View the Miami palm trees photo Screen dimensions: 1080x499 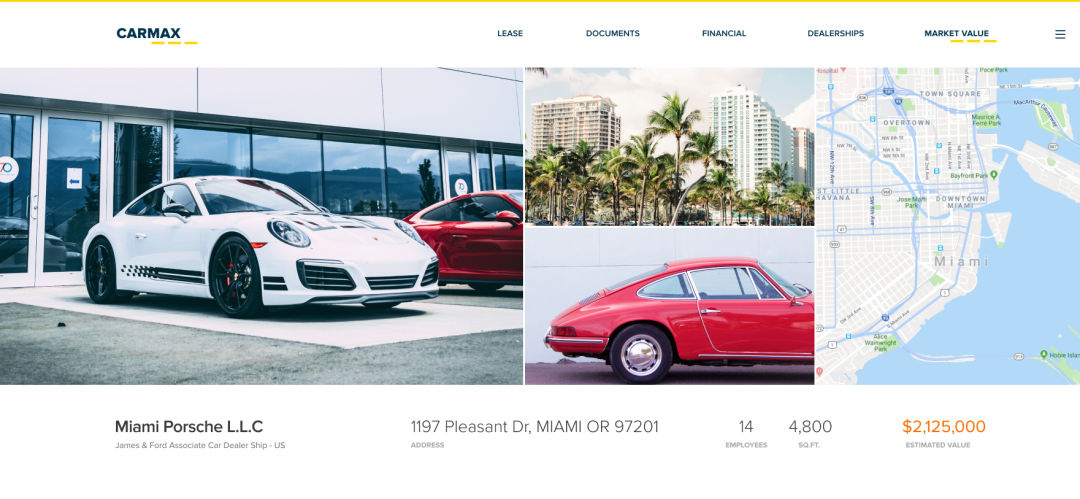click(669, 146)
